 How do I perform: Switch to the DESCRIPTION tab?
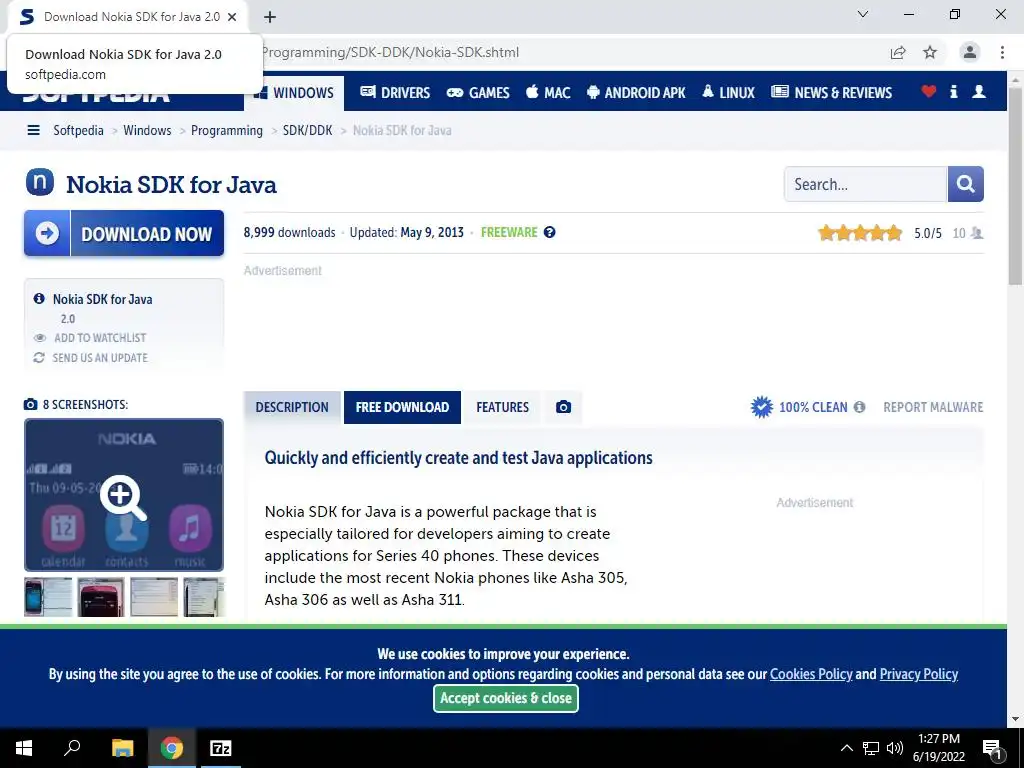[292, 407]
